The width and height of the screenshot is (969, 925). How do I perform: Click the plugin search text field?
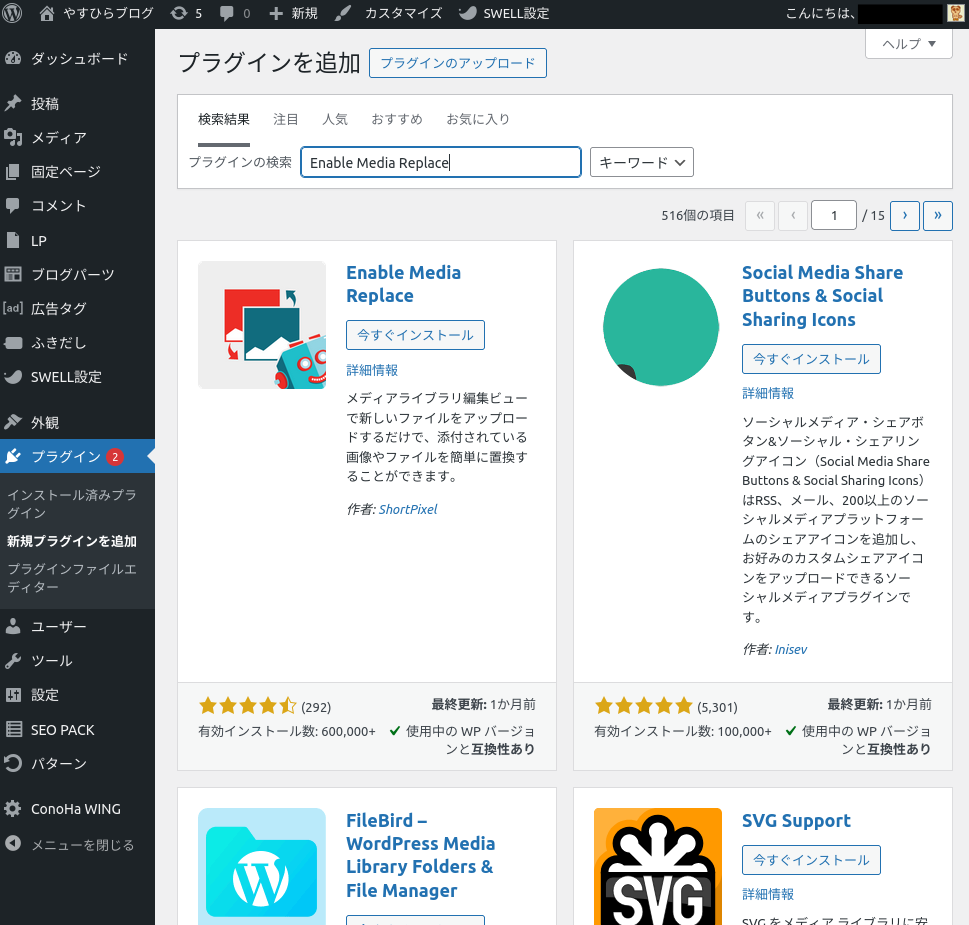[440, 162]
